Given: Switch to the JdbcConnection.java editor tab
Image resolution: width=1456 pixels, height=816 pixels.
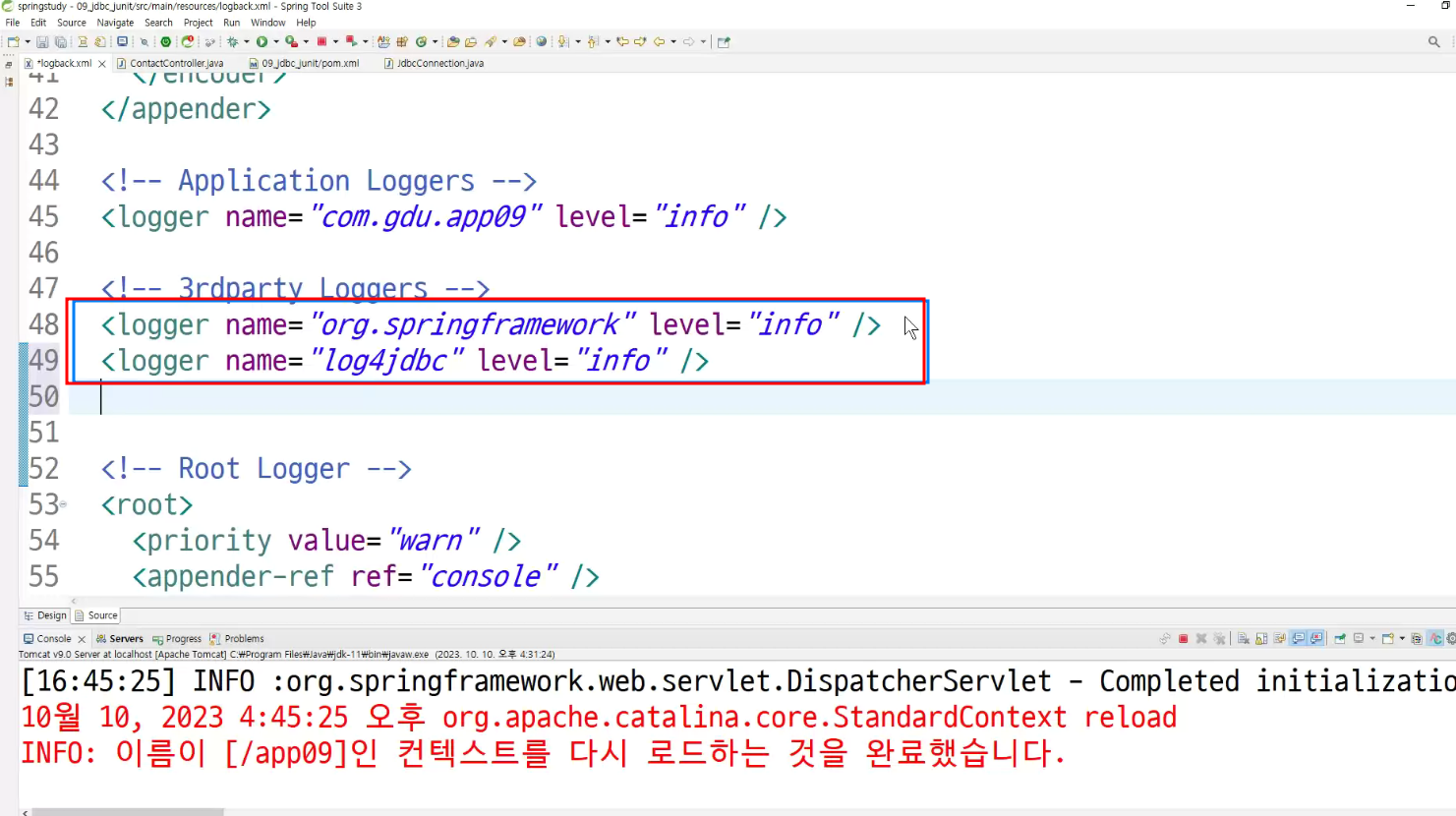Looking at the screenshot, I should coord(434,63).
